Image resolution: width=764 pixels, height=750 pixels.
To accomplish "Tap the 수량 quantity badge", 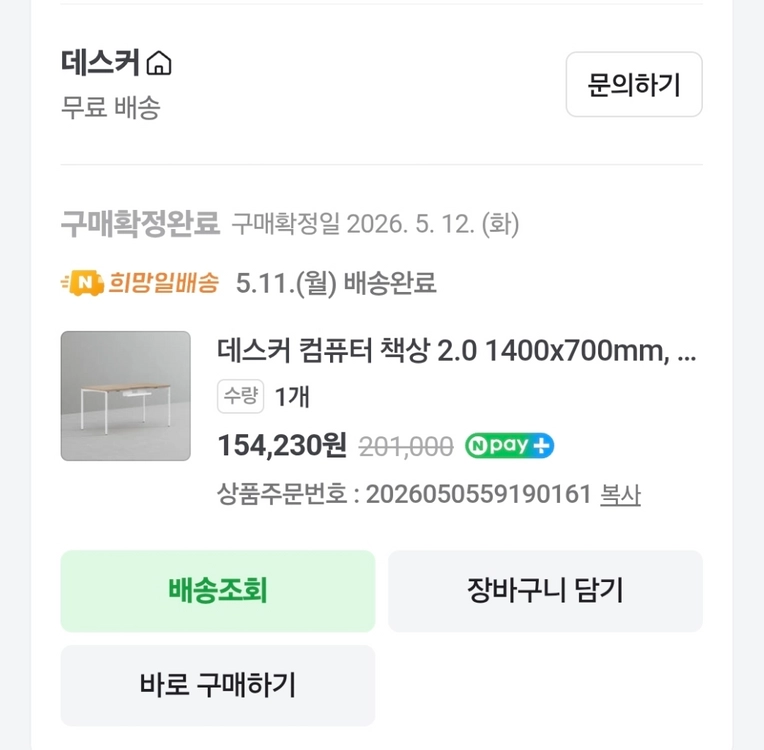I will (x=240, y=396).
